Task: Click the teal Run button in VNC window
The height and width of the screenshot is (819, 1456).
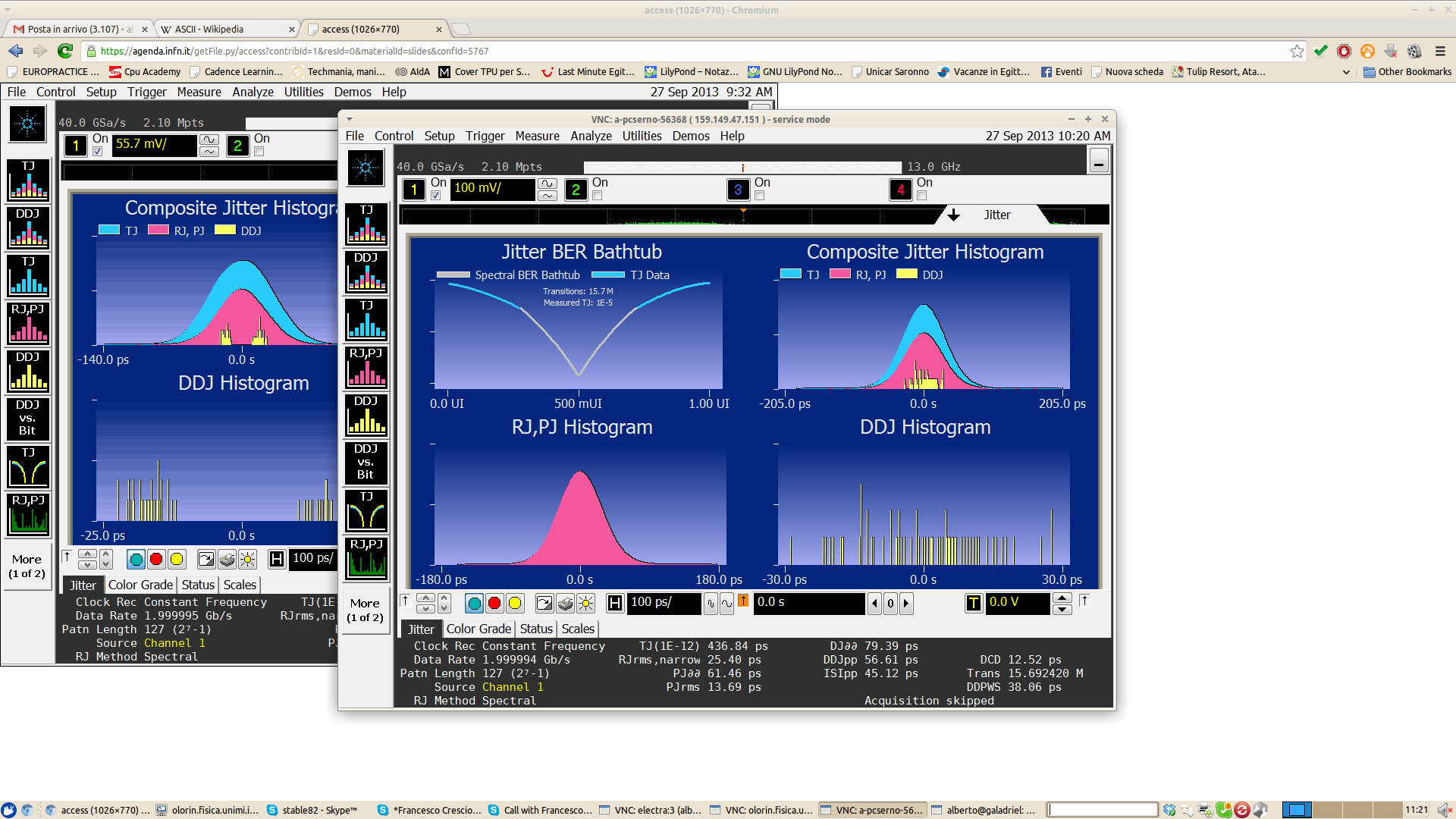Action: pos(474,603)
